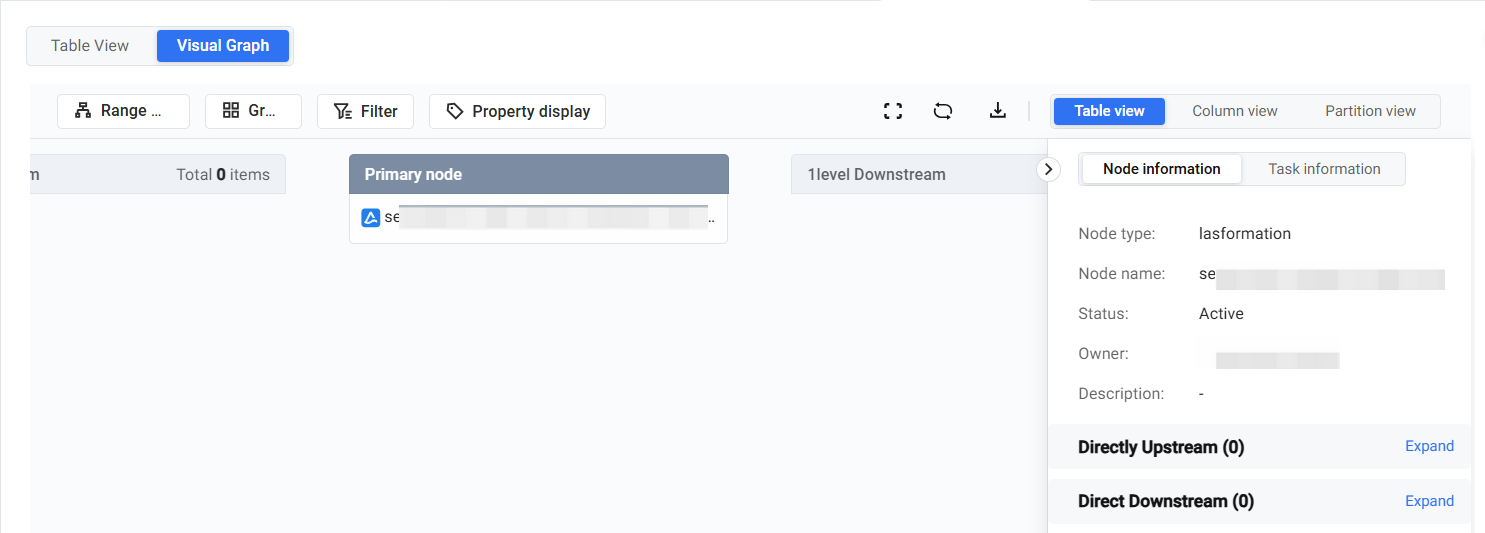
Task: Click the download icon
Action: (997, 111)
